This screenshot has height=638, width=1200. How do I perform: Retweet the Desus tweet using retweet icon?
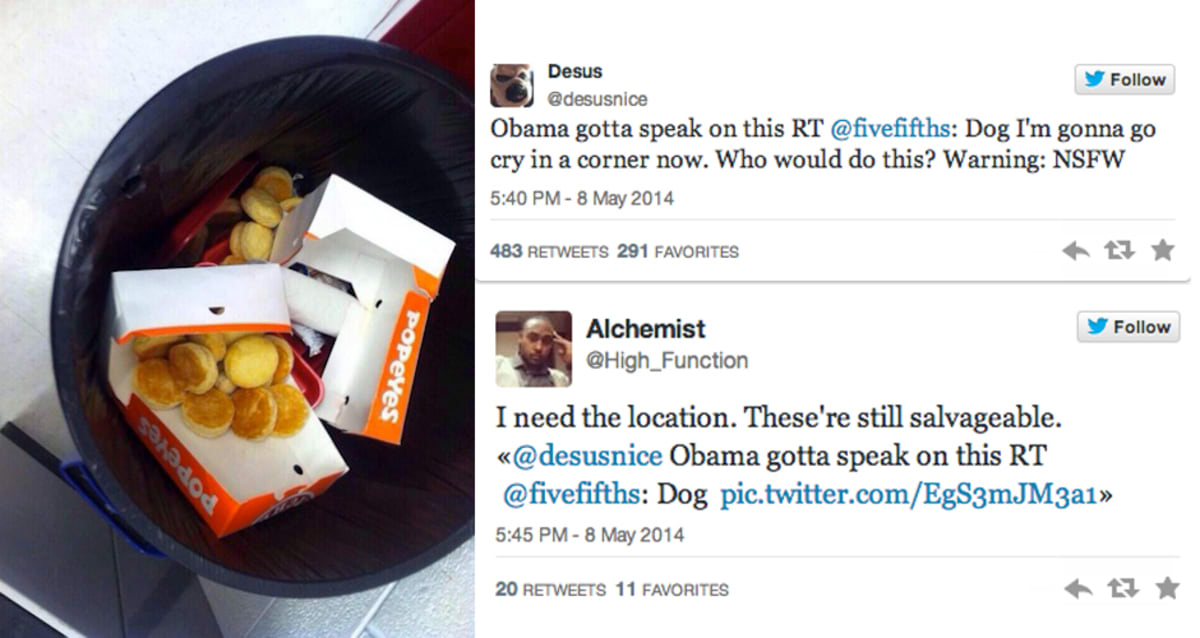(x=1120, y=251)
